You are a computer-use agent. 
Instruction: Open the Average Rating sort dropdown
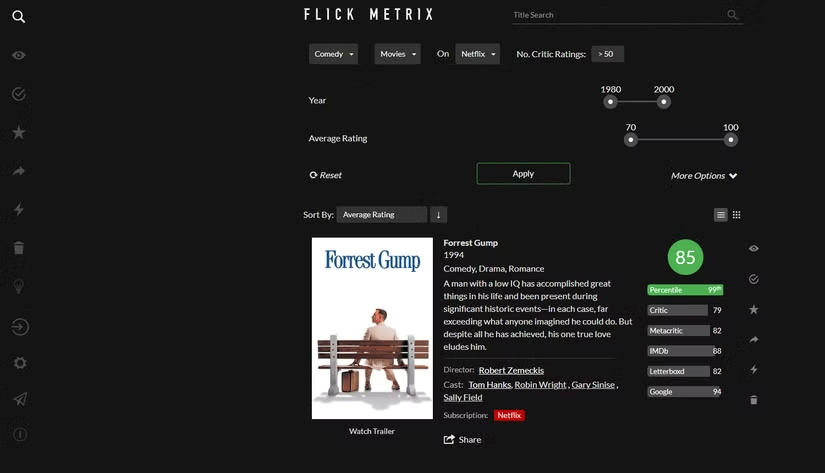click(382, 215)
